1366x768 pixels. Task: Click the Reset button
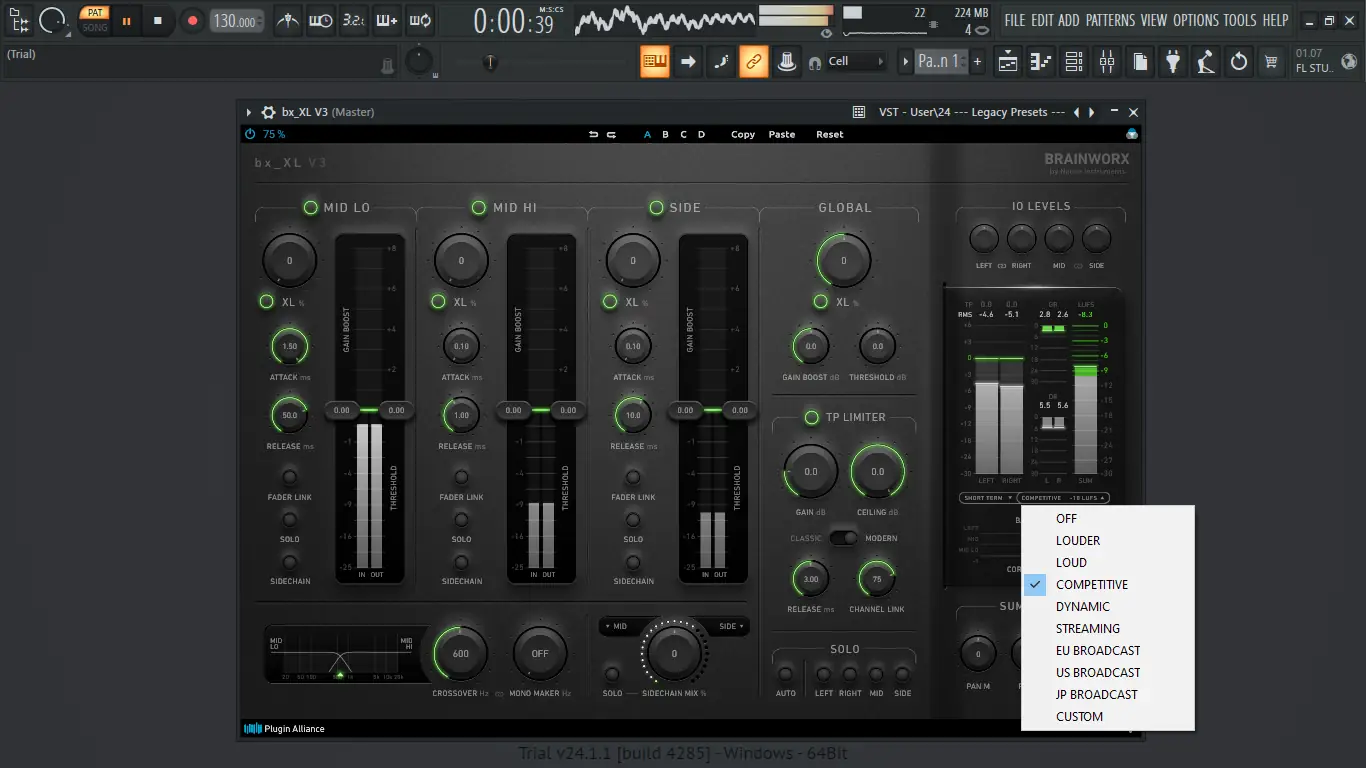click(829, 134)
